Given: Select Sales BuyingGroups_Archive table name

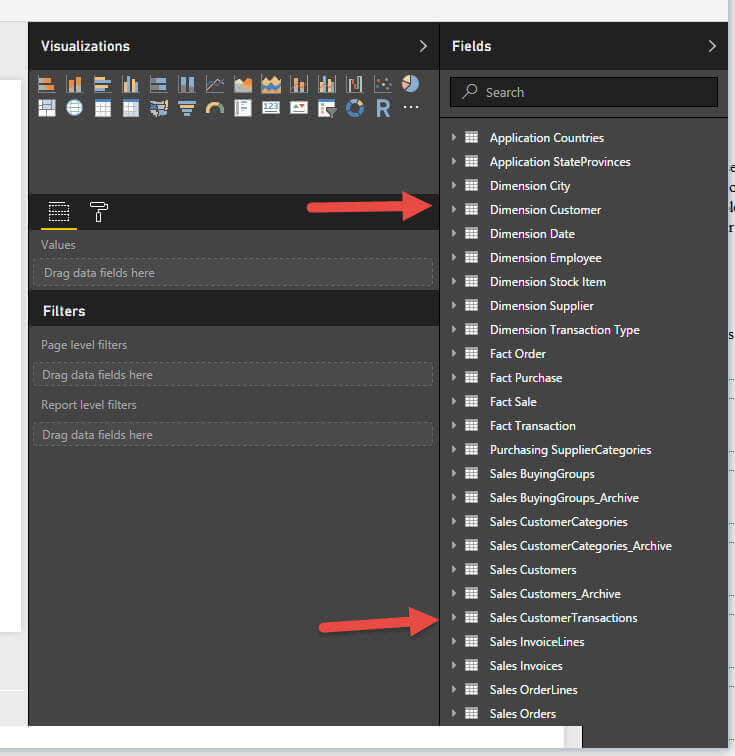Looking at the screenshot, I should [x=564, y=498].
